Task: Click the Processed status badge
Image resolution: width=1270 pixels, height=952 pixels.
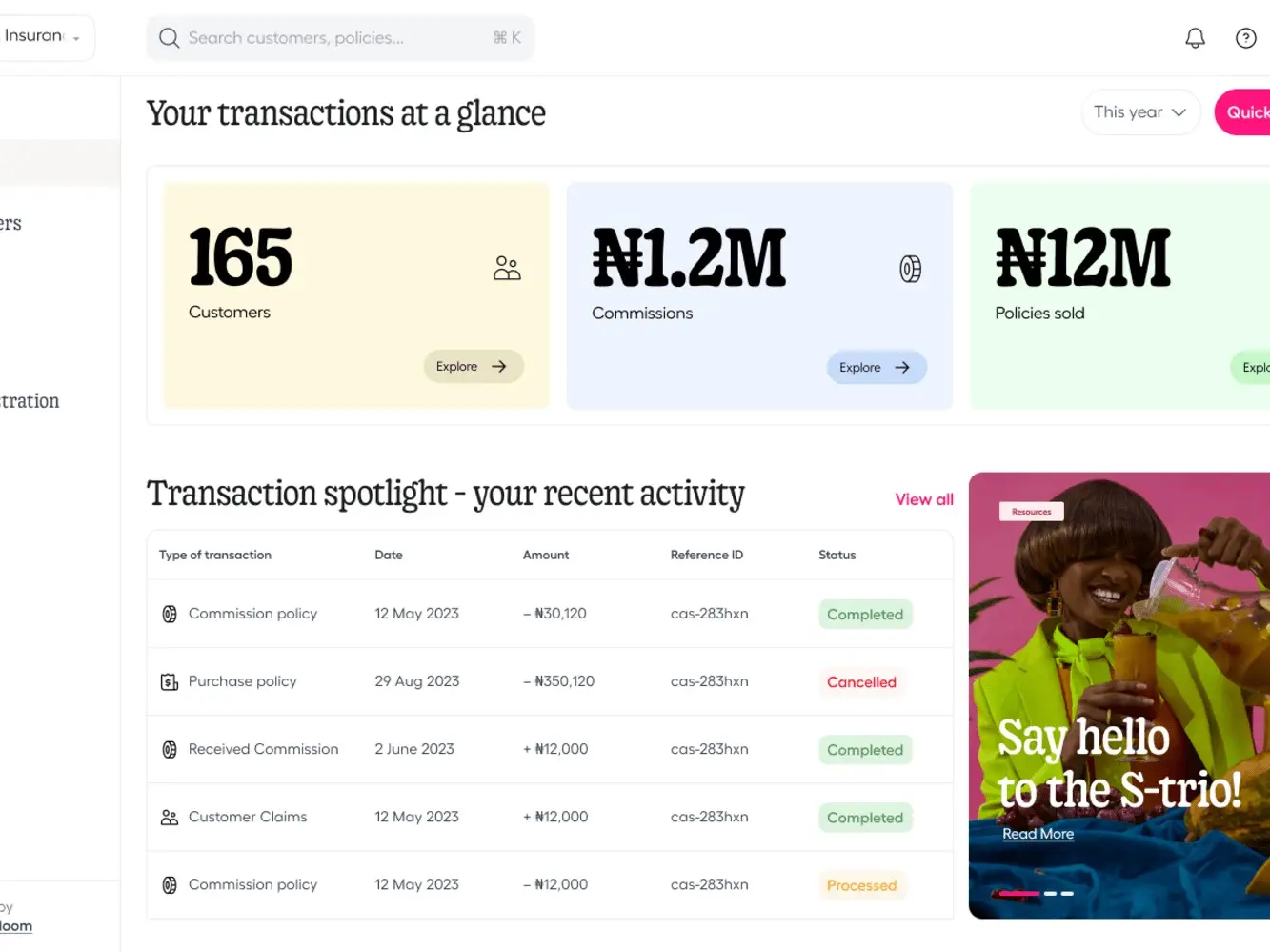Action: point(861,885)
